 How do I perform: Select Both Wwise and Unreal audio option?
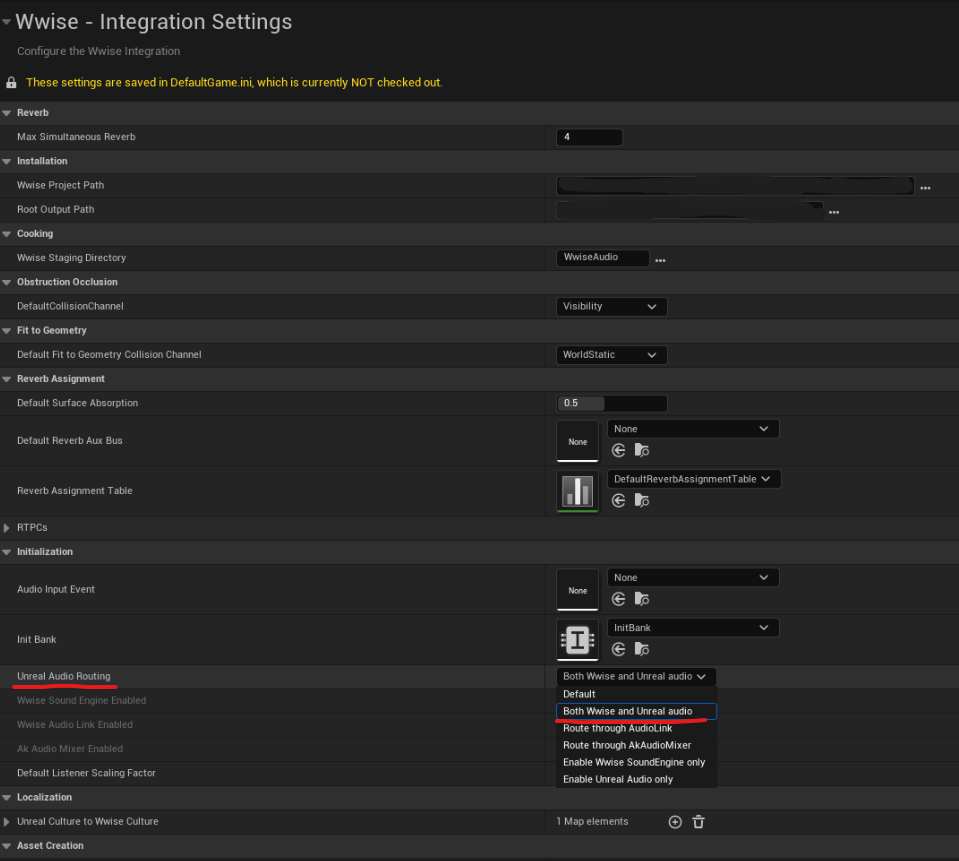[636, 711]
